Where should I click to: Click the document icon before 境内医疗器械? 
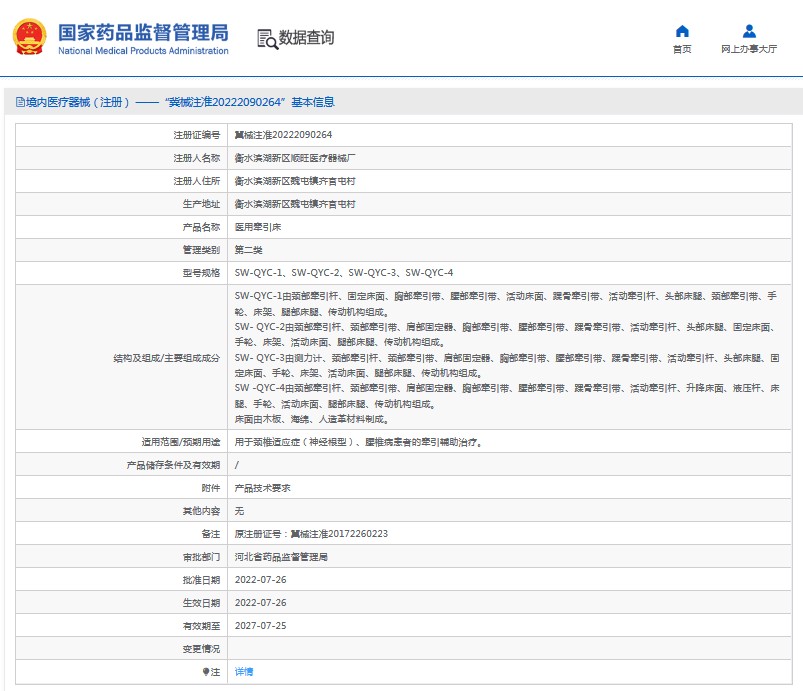20,102
